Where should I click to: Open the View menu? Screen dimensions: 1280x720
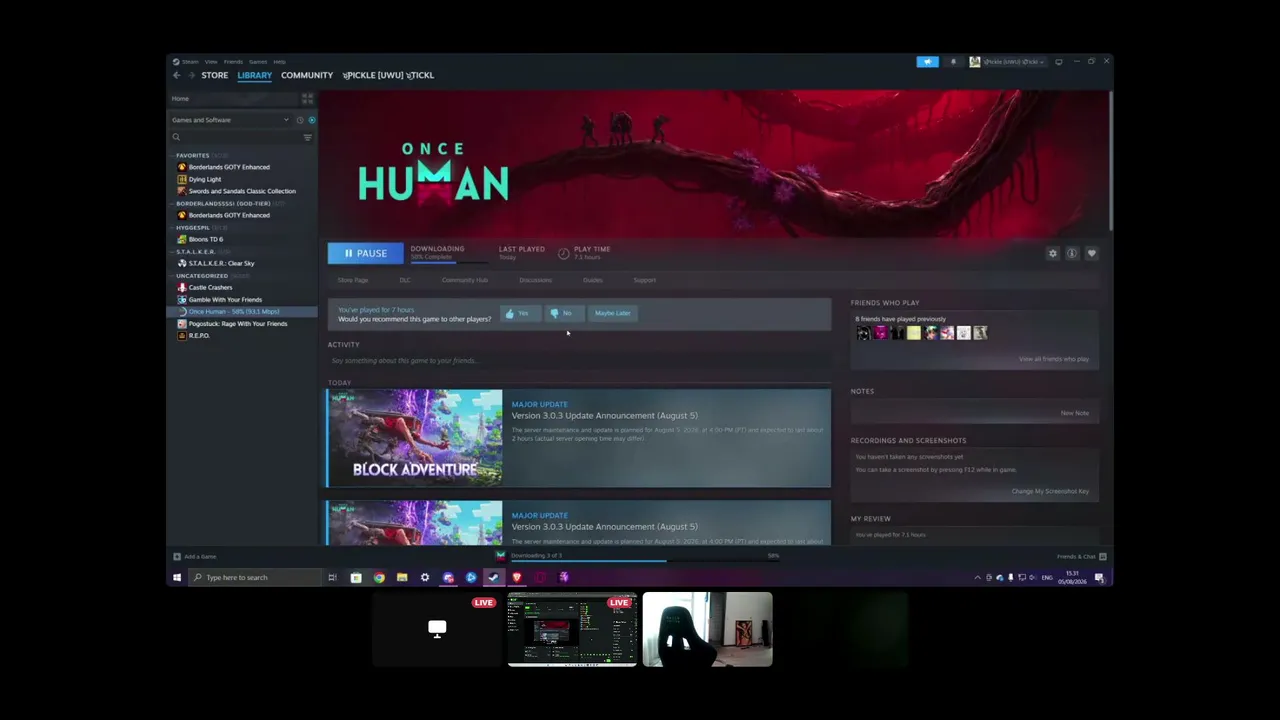pos(211,62)
